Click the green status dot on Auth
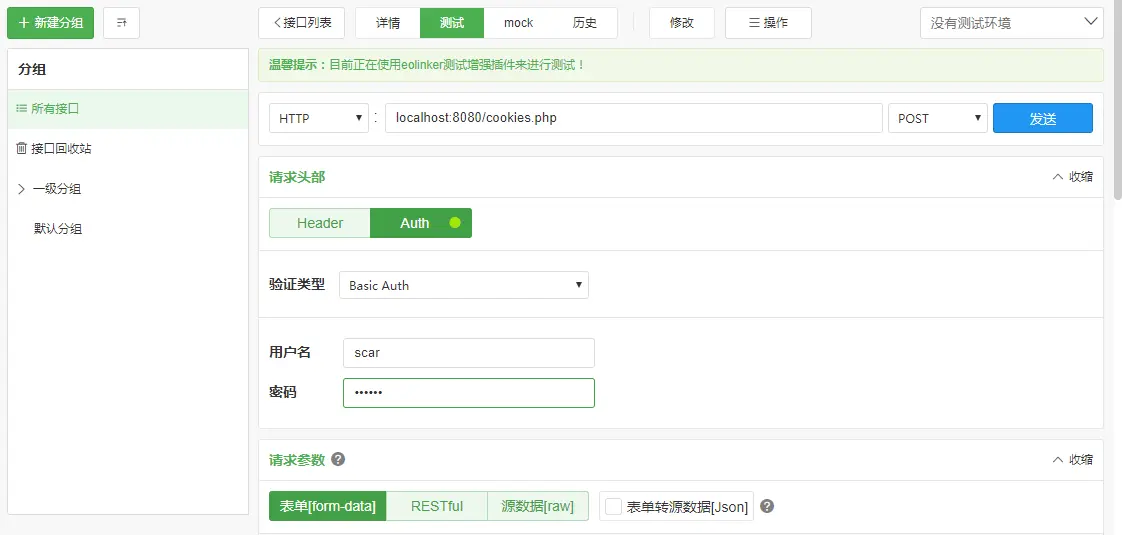Viewport: 1122px width, 535px height. point(455,223)
